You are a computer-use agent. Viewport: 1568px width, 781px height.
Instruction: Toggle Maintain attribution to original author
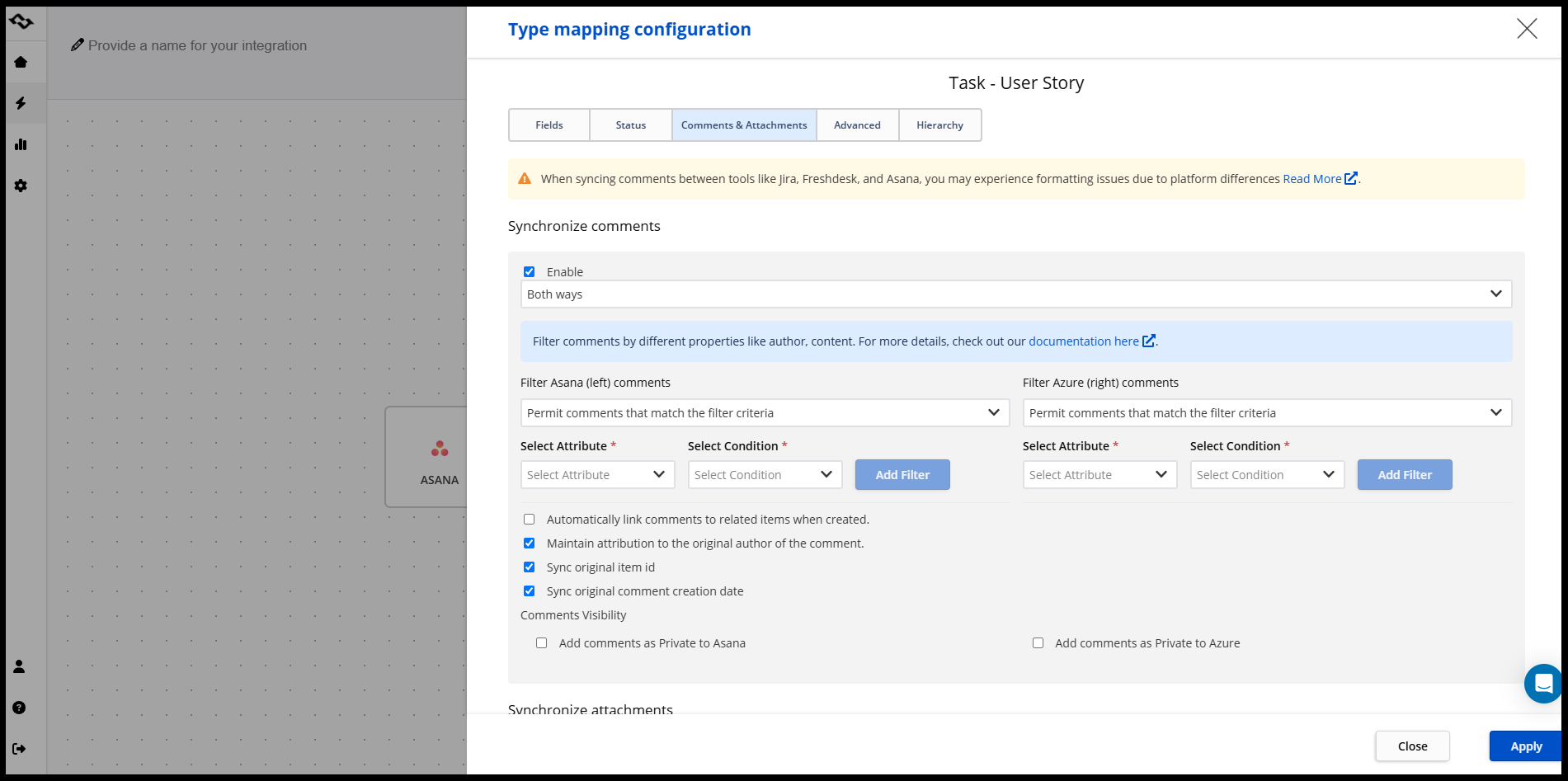(530, 543)
